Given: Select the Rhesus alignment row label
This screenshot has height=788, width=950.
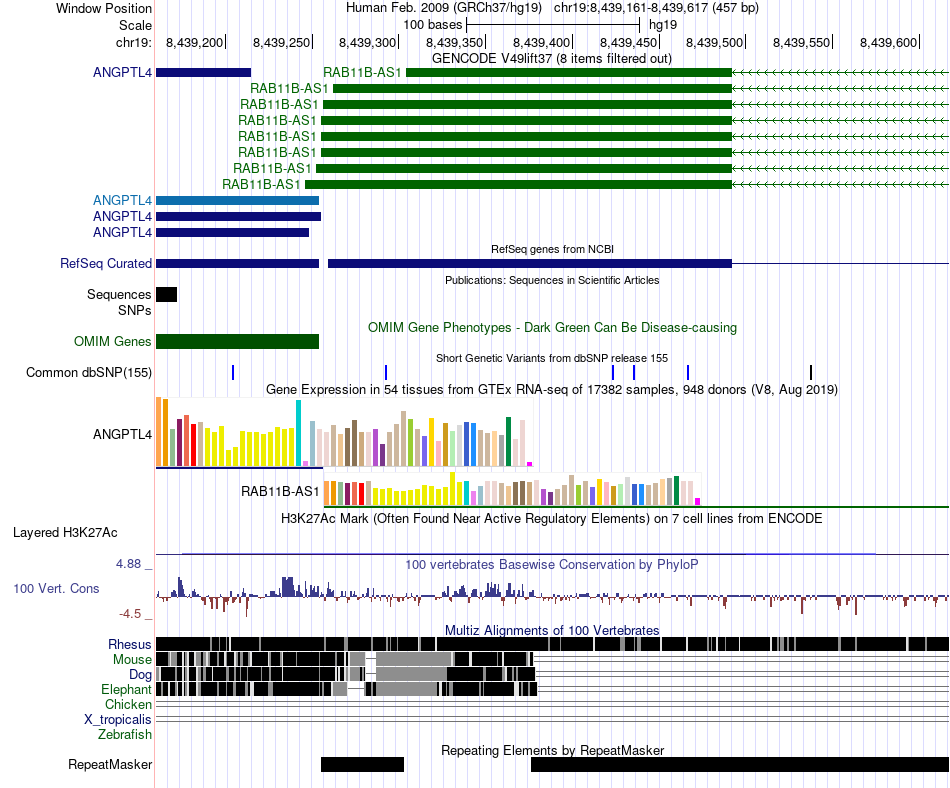Looking at the screenshot, I should [130, 644].
